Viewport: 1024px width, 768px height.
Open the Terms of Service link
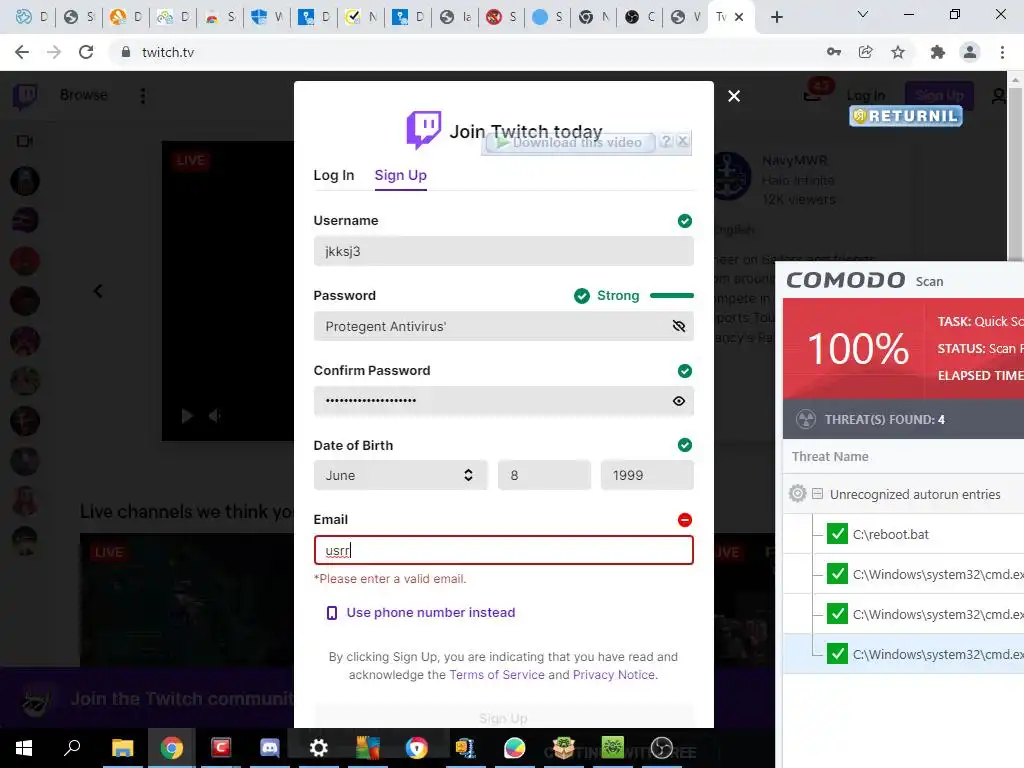pos(497,675)
